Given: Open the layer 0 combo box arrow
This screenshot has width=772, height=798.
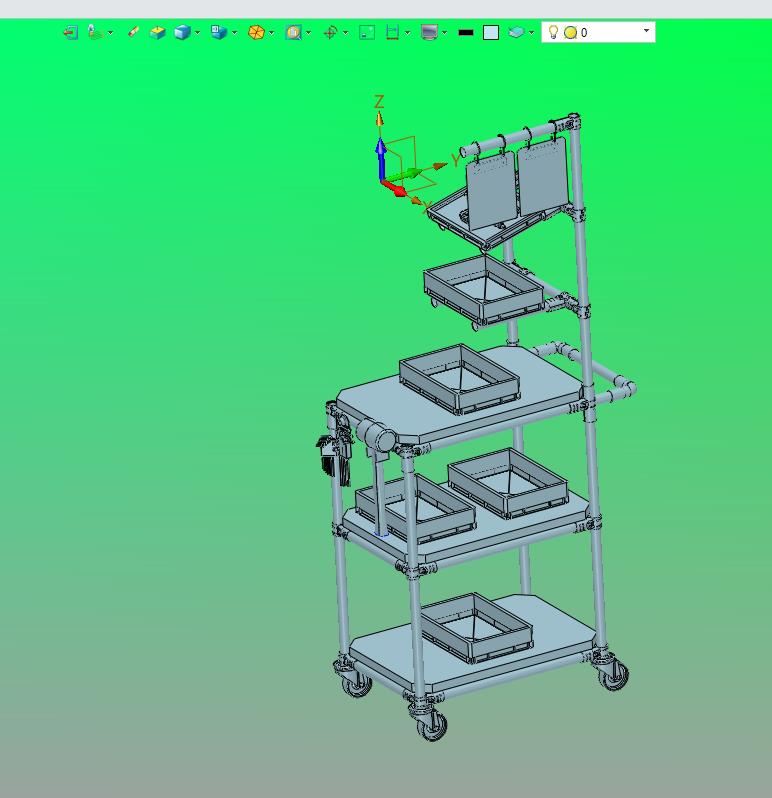Looking at the screenshot, I should coord(646,31).
